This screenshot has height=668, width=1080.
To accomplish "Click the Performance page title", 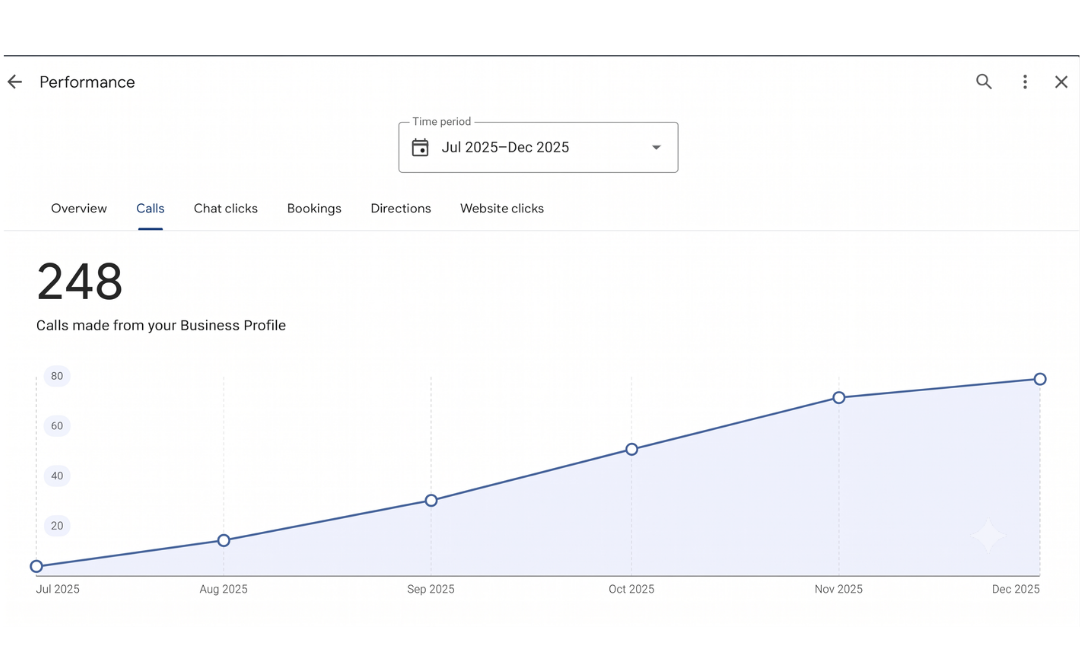I will pyautogui.click(x=87, y=82).
